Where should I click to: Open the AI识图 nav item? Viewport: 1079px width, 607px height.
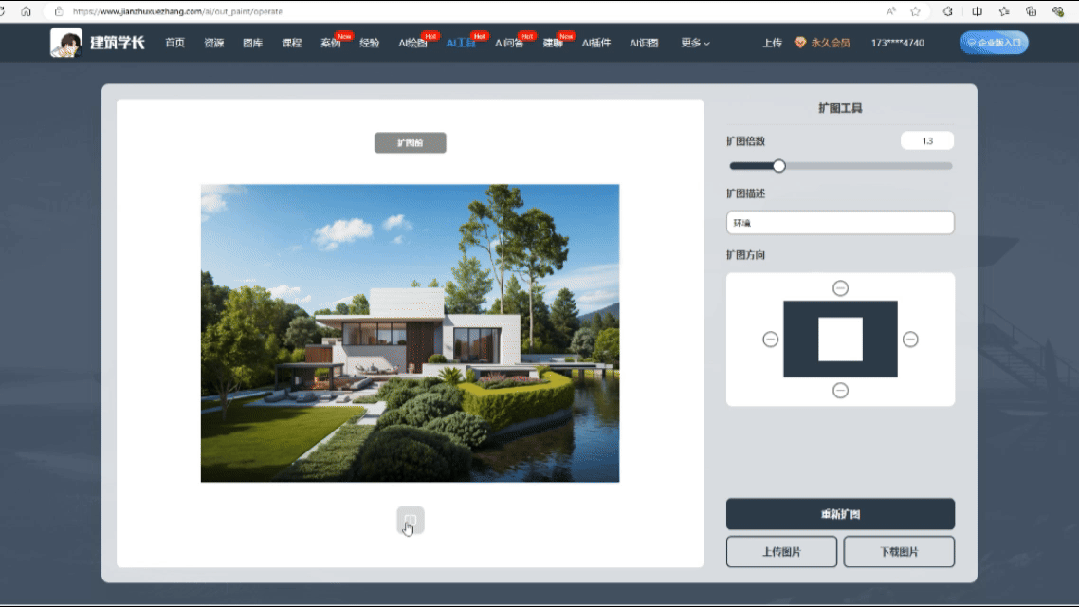click(x=644, y=43)
